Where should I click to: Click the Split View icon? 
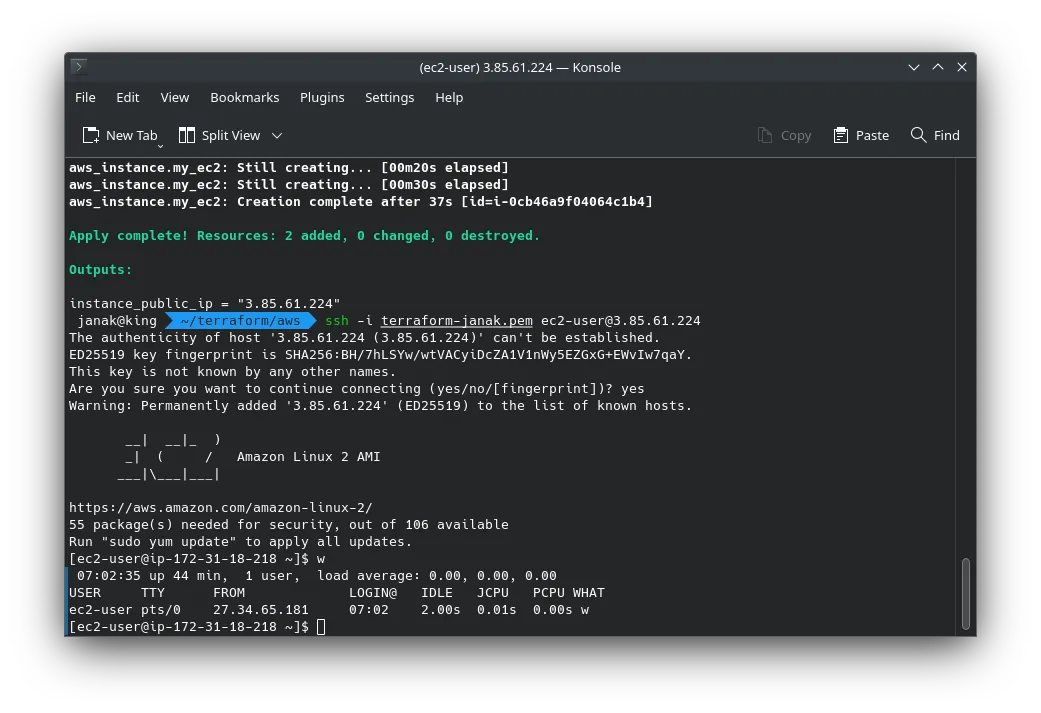186,135
